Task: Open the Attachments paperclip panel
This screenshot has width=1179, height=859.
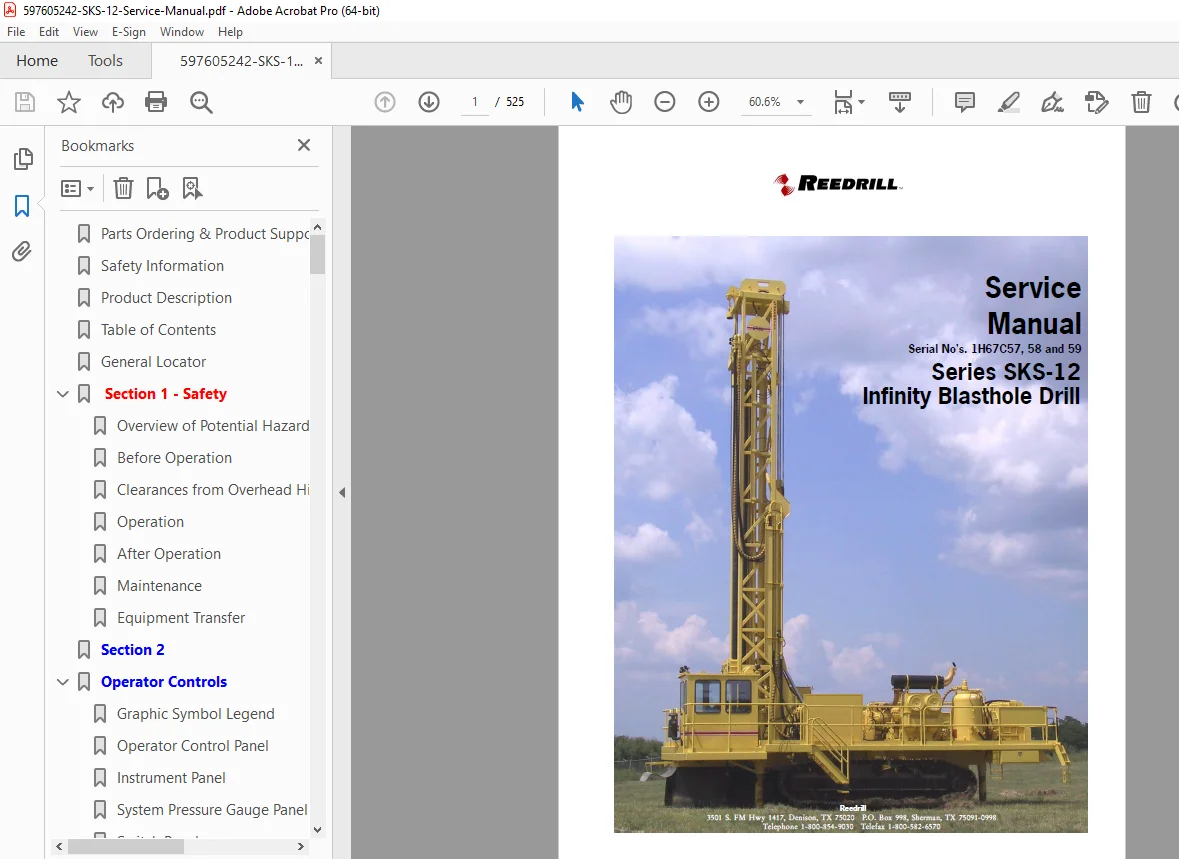Action: tap(22, 251)
